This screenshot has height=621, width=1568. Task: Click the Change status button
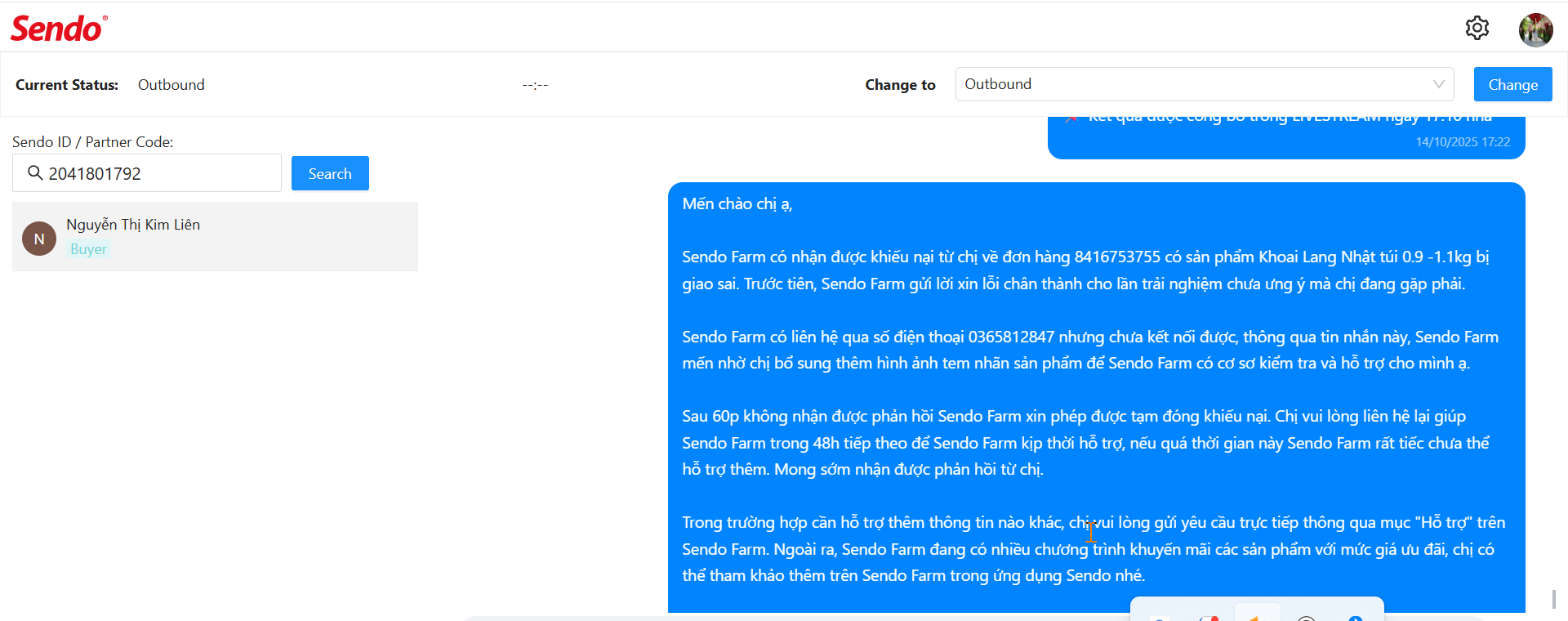(x=1512, y=84)
